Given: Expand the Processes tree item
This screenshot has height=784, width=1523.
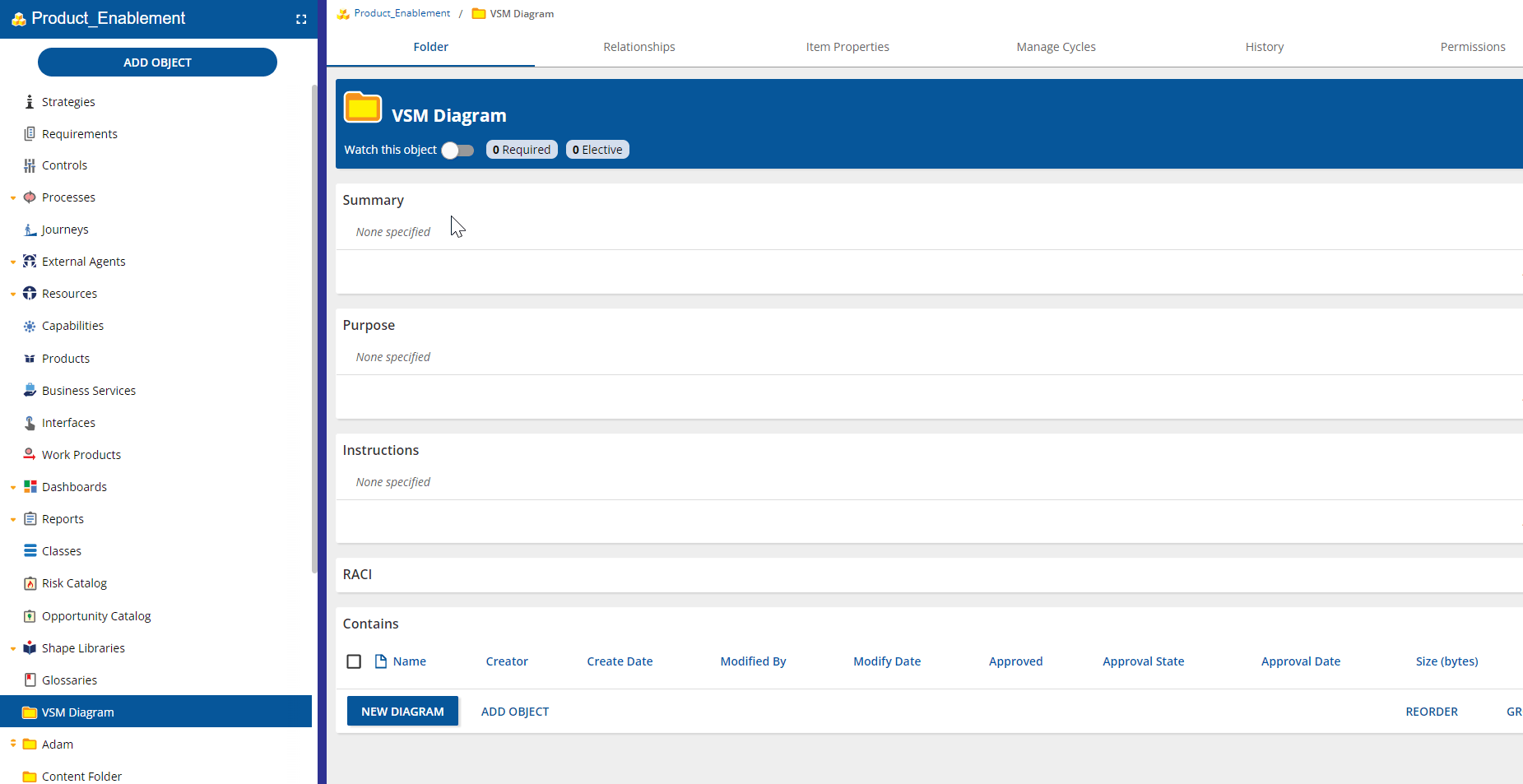Looking at the screenshot, I should click(12, 197).
